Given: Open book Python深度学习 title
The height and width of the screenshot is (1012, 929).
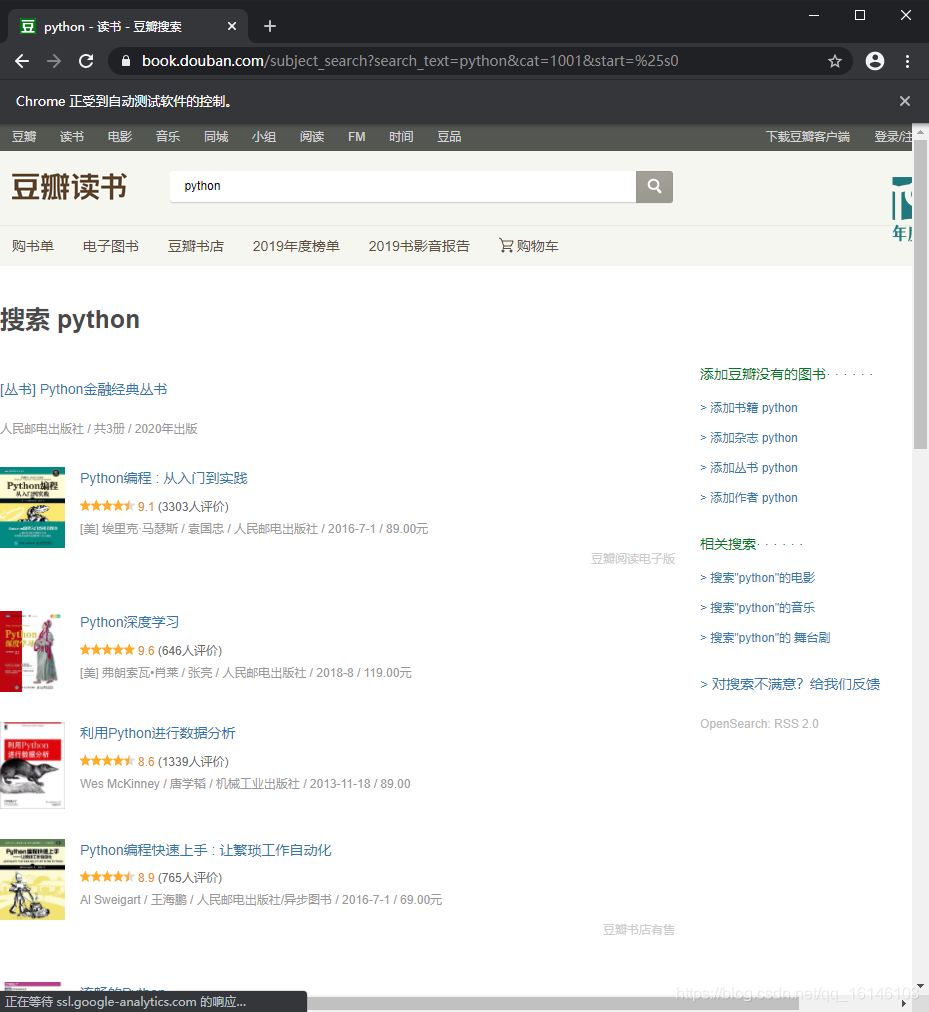Looking at the screenshot, I should (129, 622).
